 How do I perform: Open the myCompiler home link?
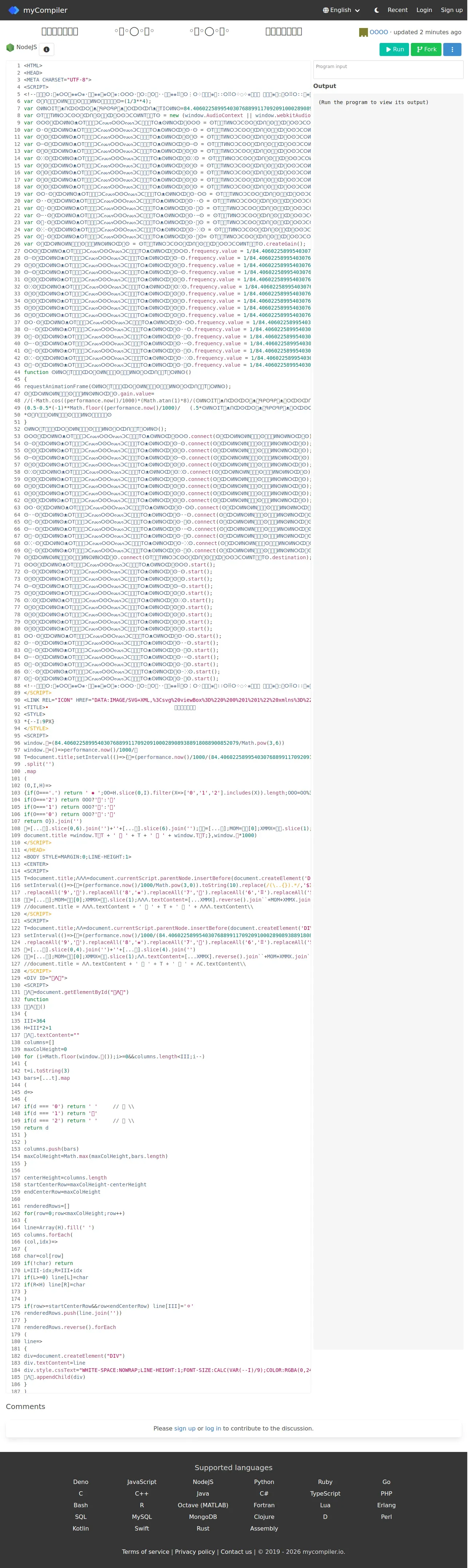(x=38, y=10)
